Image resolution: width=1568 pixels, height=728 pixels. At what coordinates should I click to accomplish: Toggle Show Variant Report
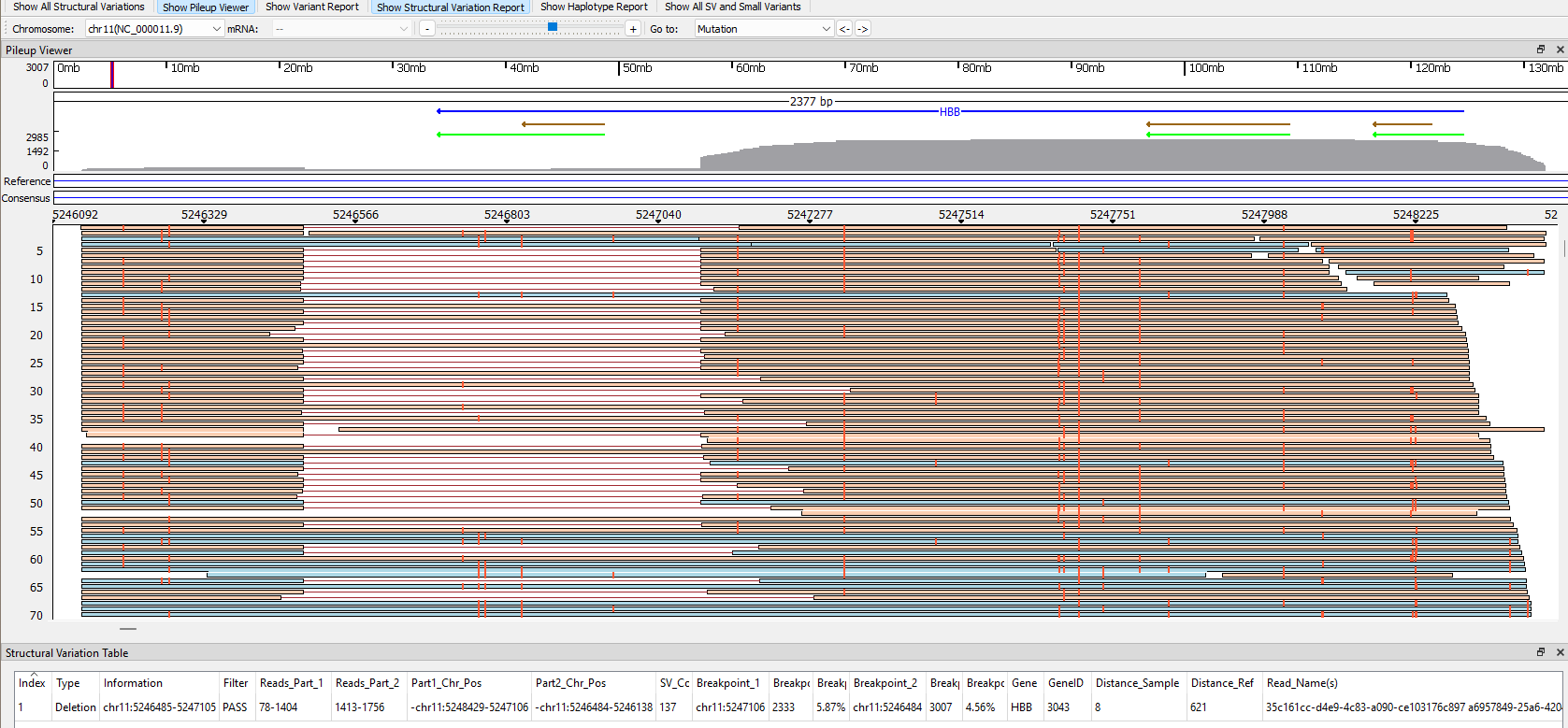tap(312, 7)
